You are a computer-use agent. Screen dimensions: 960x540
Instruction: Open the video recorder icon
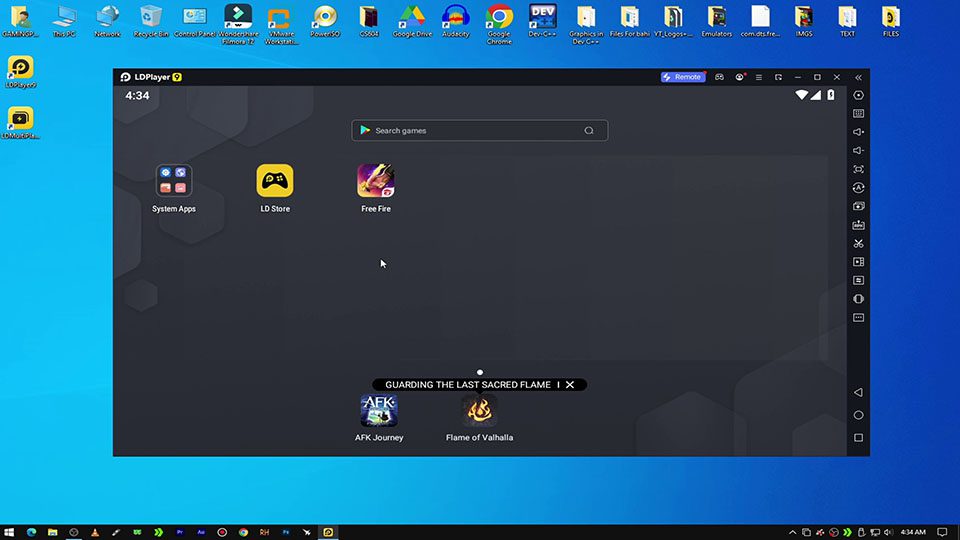click(858, 262)
